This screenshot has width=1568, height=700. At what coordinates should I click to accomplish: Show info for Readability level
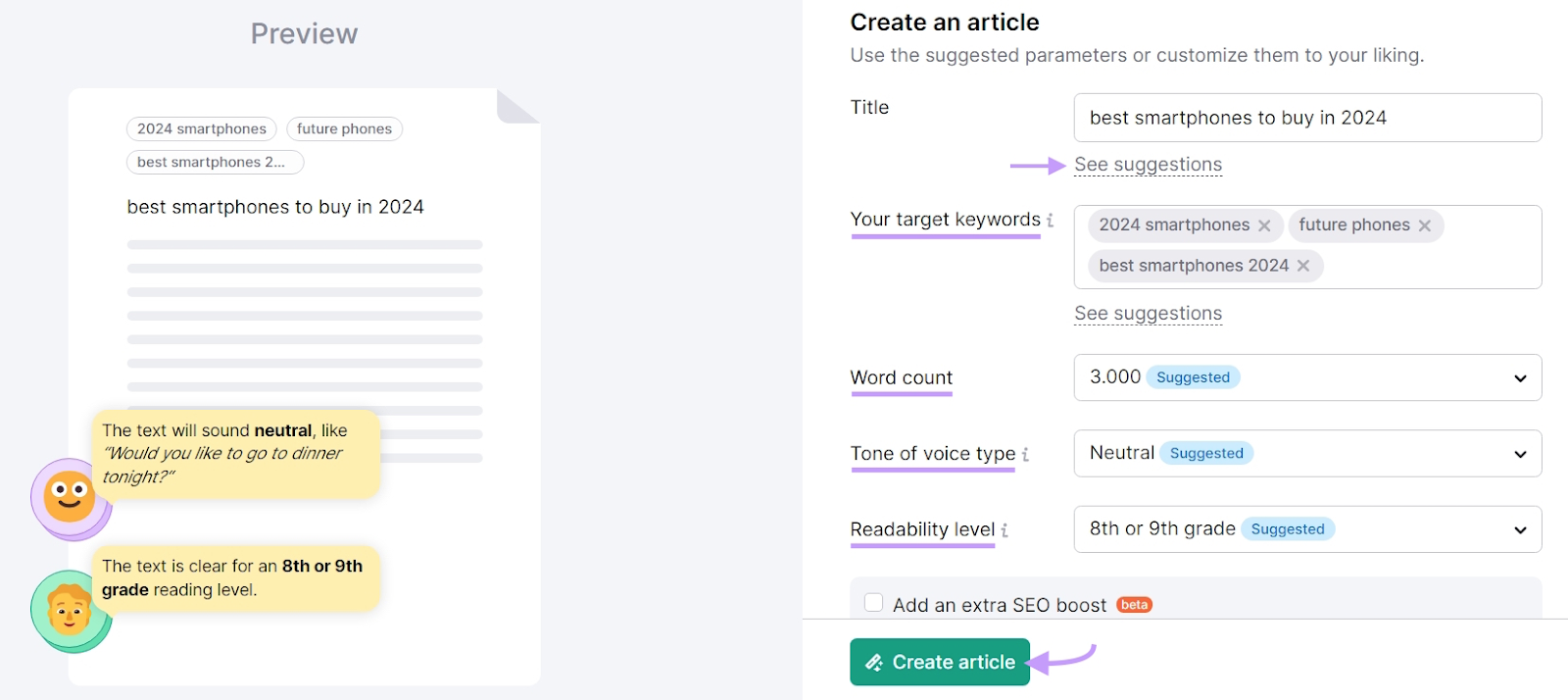pos(1004,530)
